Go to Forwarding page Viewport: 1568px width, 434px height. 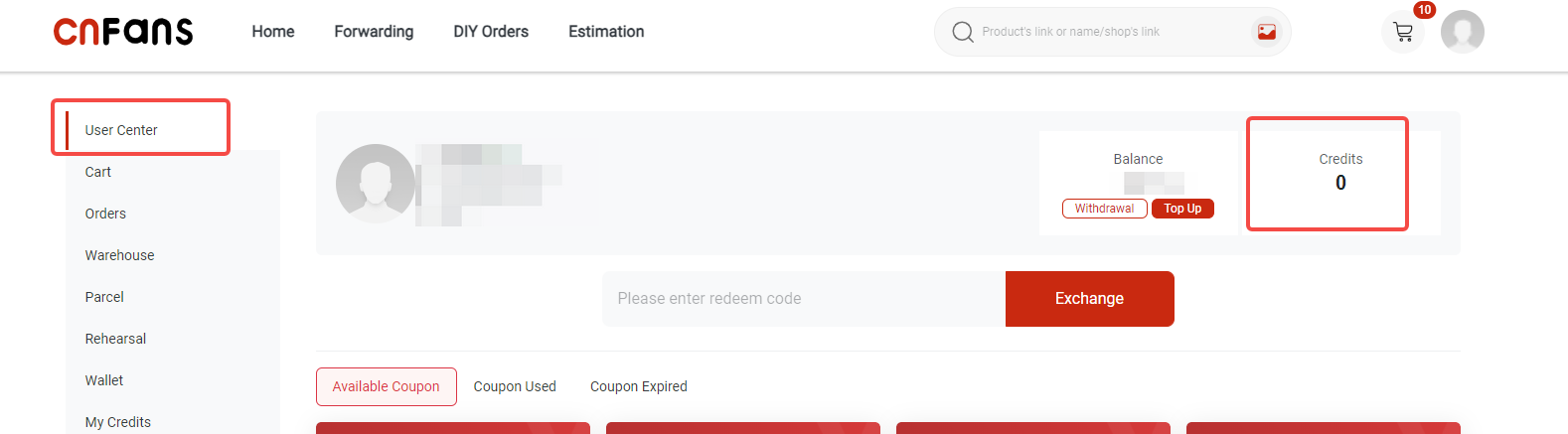(x=374, y=32)
